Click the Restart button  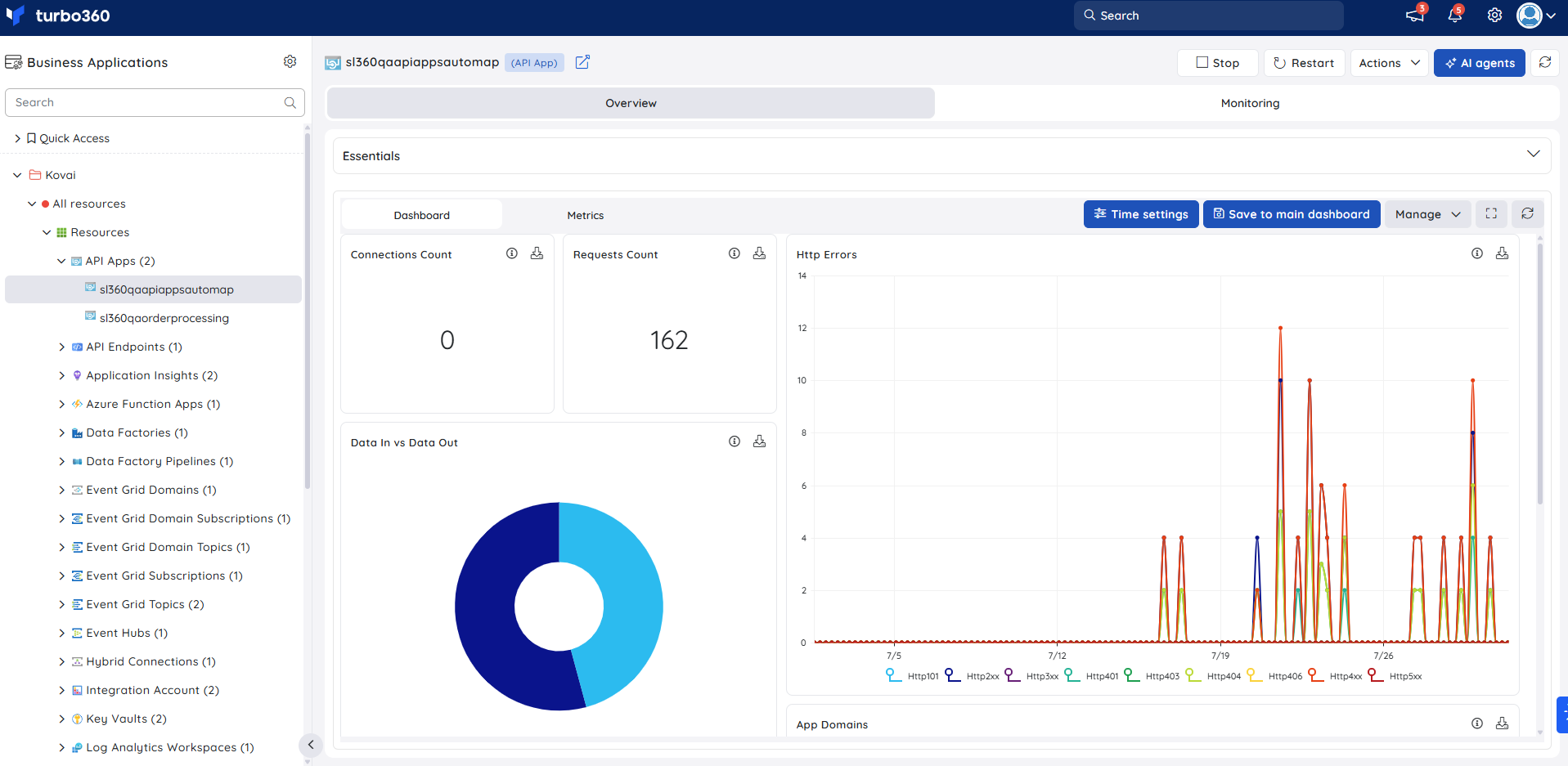(x=1305, y=63)
